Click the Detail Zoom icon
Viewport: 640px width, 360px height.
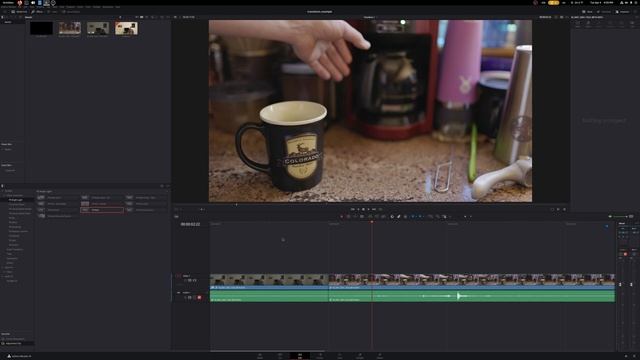click(x=437, y=216)
